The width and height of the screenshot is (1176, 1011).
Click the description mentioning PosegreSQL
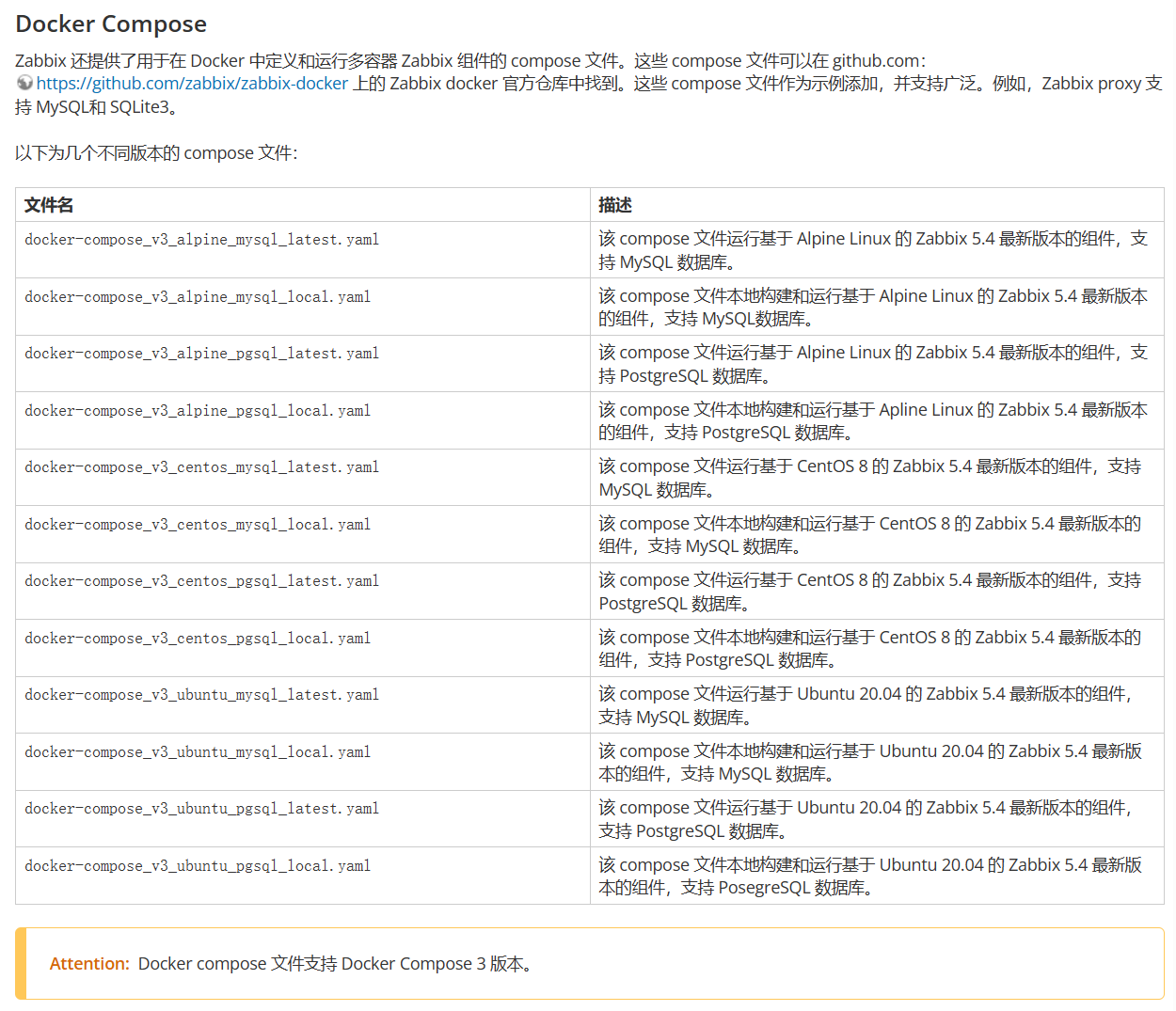[x=869, y=876]
